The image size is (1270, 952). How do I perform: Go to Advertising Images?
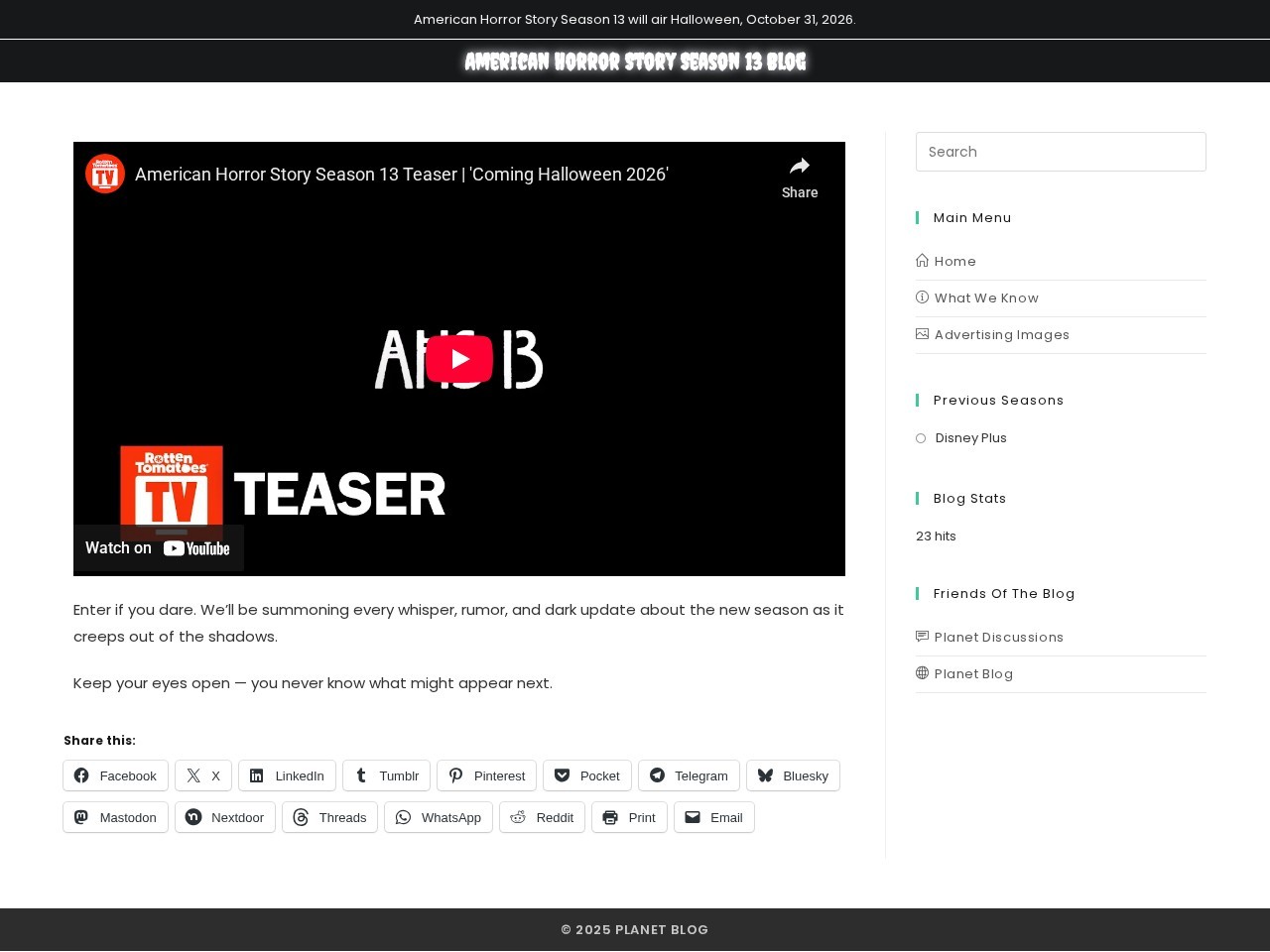pyautogui.click(x=1001, y=335)
